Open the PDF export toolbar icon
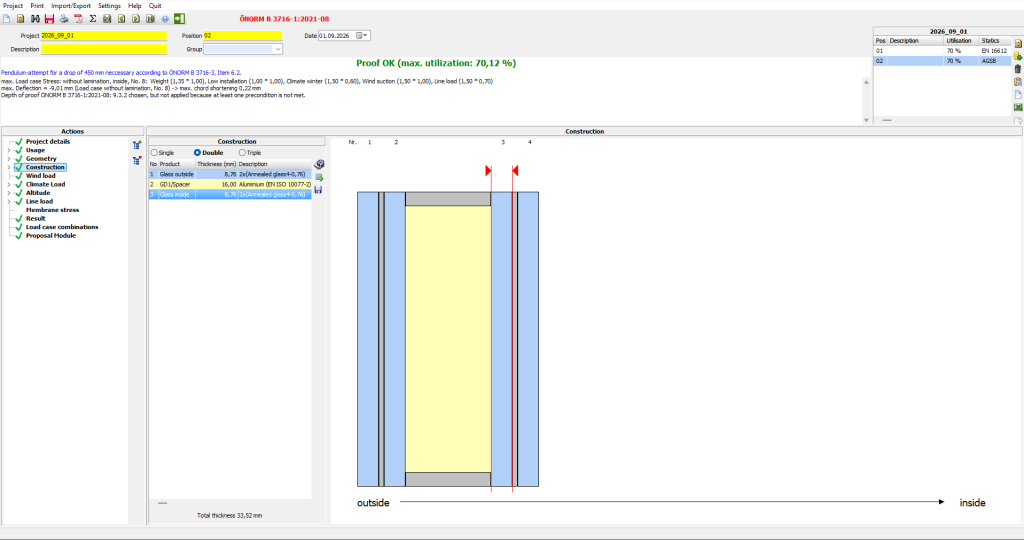The image size is (1024, 540). pos(78,19)
